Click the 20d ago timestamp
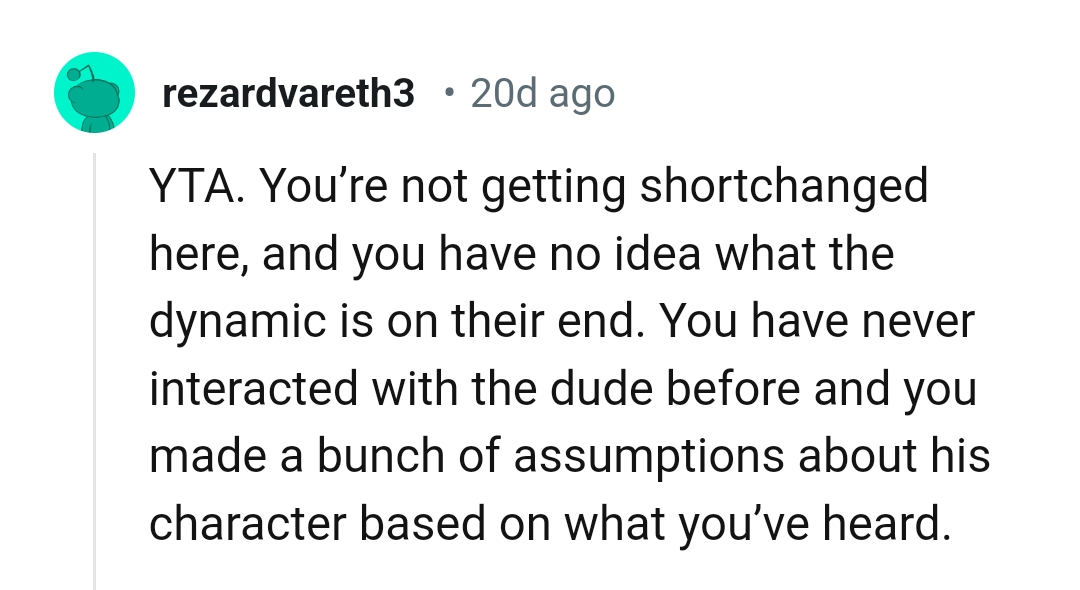This screenshot has width=1080, height=590. (x=542, y=92)
